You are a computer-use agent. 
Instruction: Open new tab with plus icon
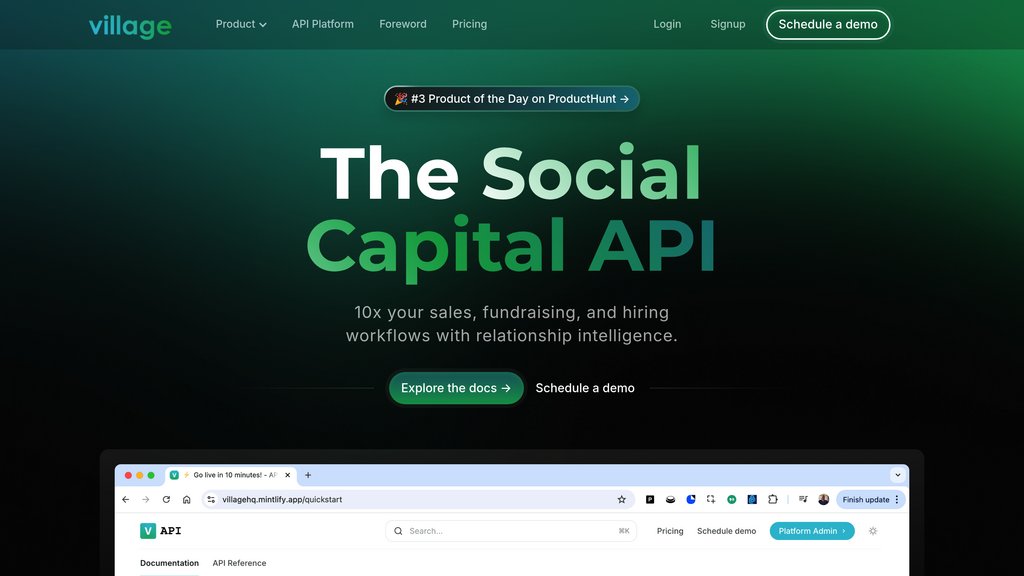(308, 475)
